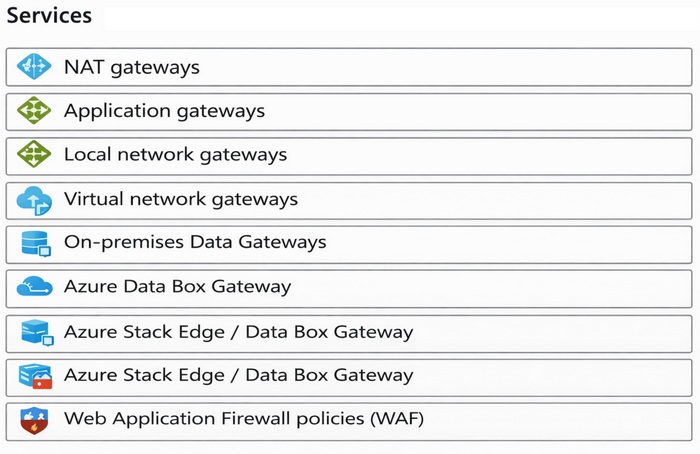Open NAT gateways service
This screenshot has height=454, width=700.
(132, 67)
